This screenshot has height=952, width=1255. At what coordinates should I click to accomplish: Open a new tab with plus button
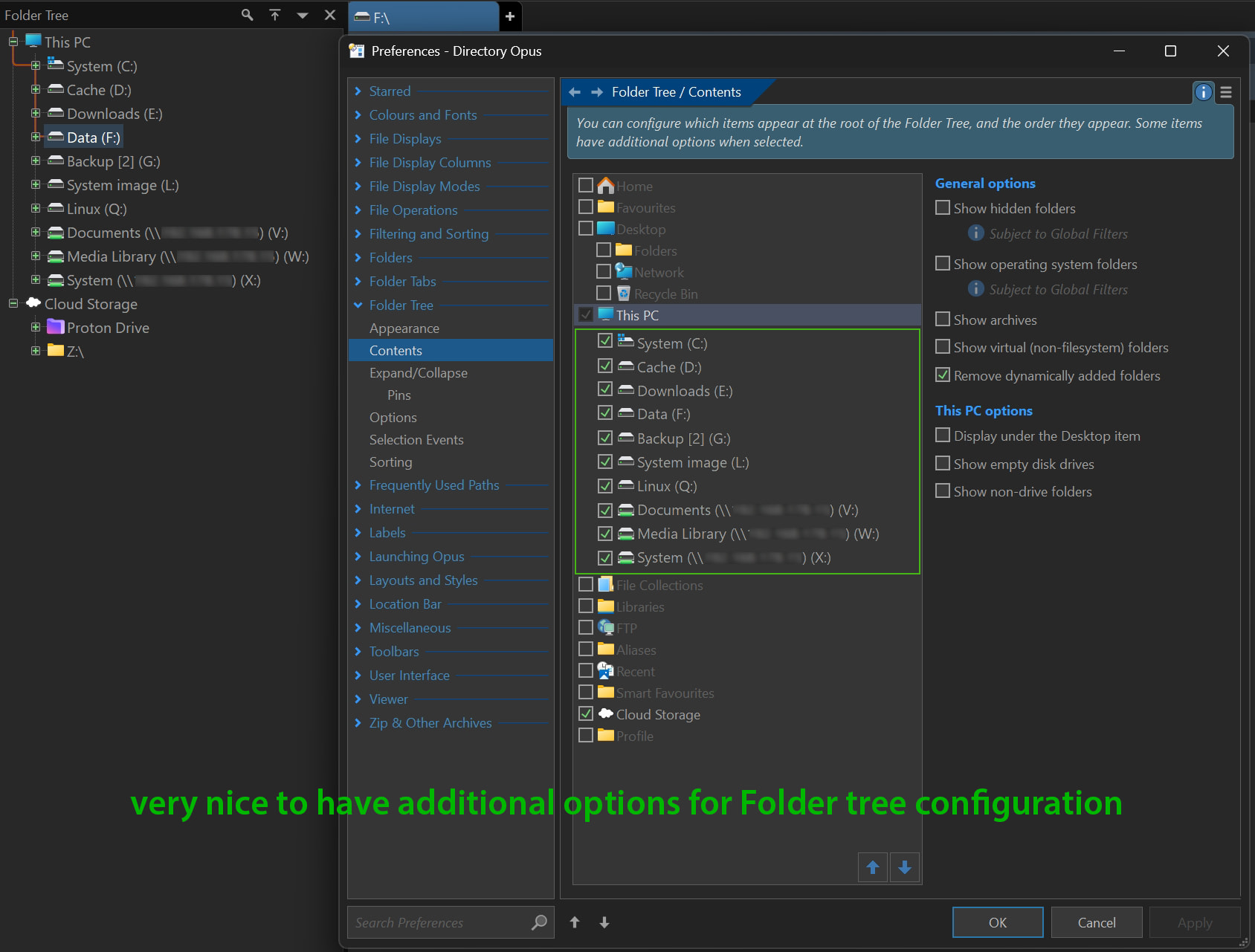[x=510, y=16]
